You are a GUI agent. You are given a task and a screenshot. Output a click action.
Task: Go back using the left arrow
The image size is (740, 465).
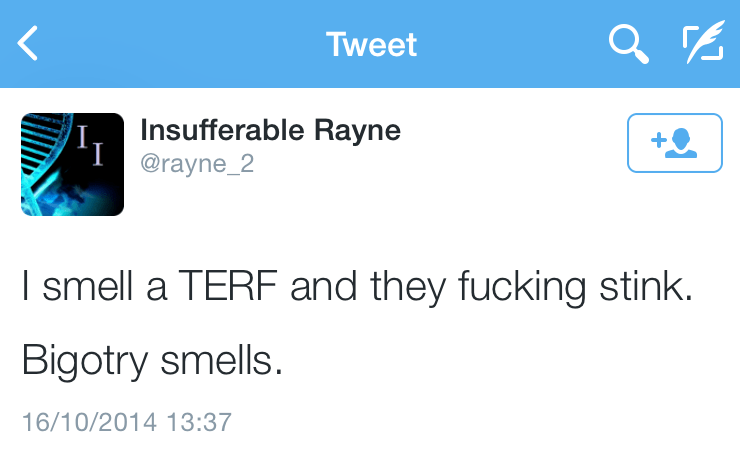pos(28,44)
